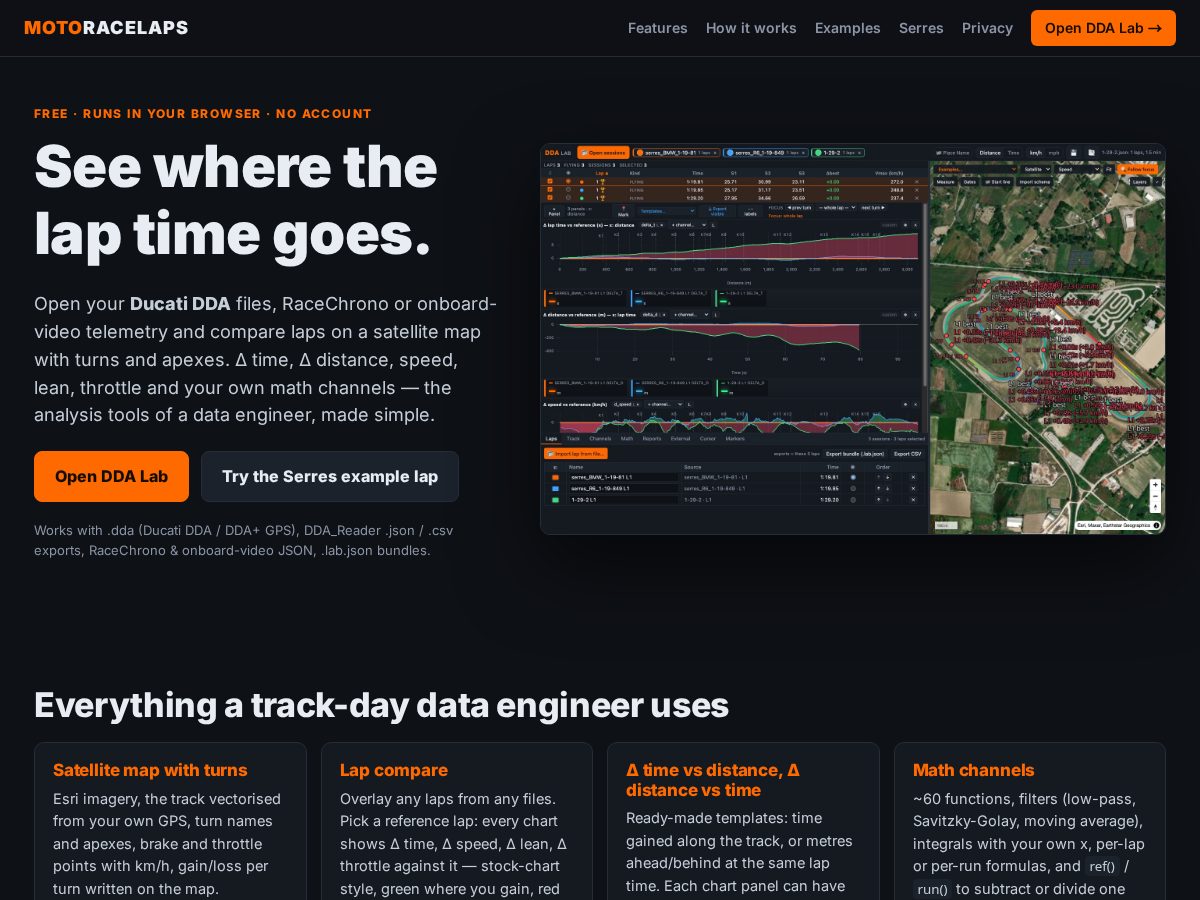Select serres_R6_1-19-849 session tab in preview

pos(765,153)
